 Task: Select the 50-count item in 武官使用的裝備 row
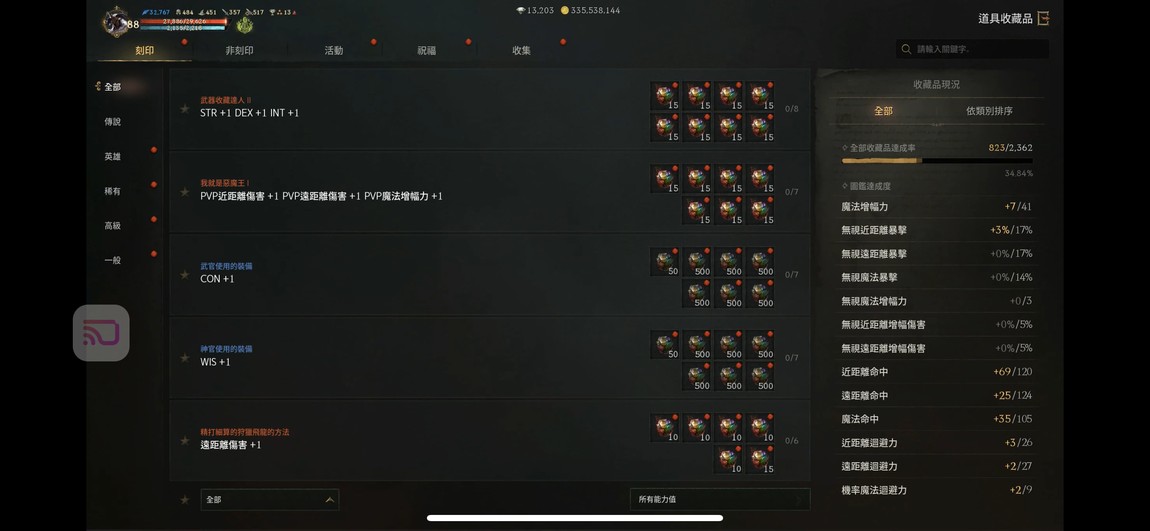665,262
